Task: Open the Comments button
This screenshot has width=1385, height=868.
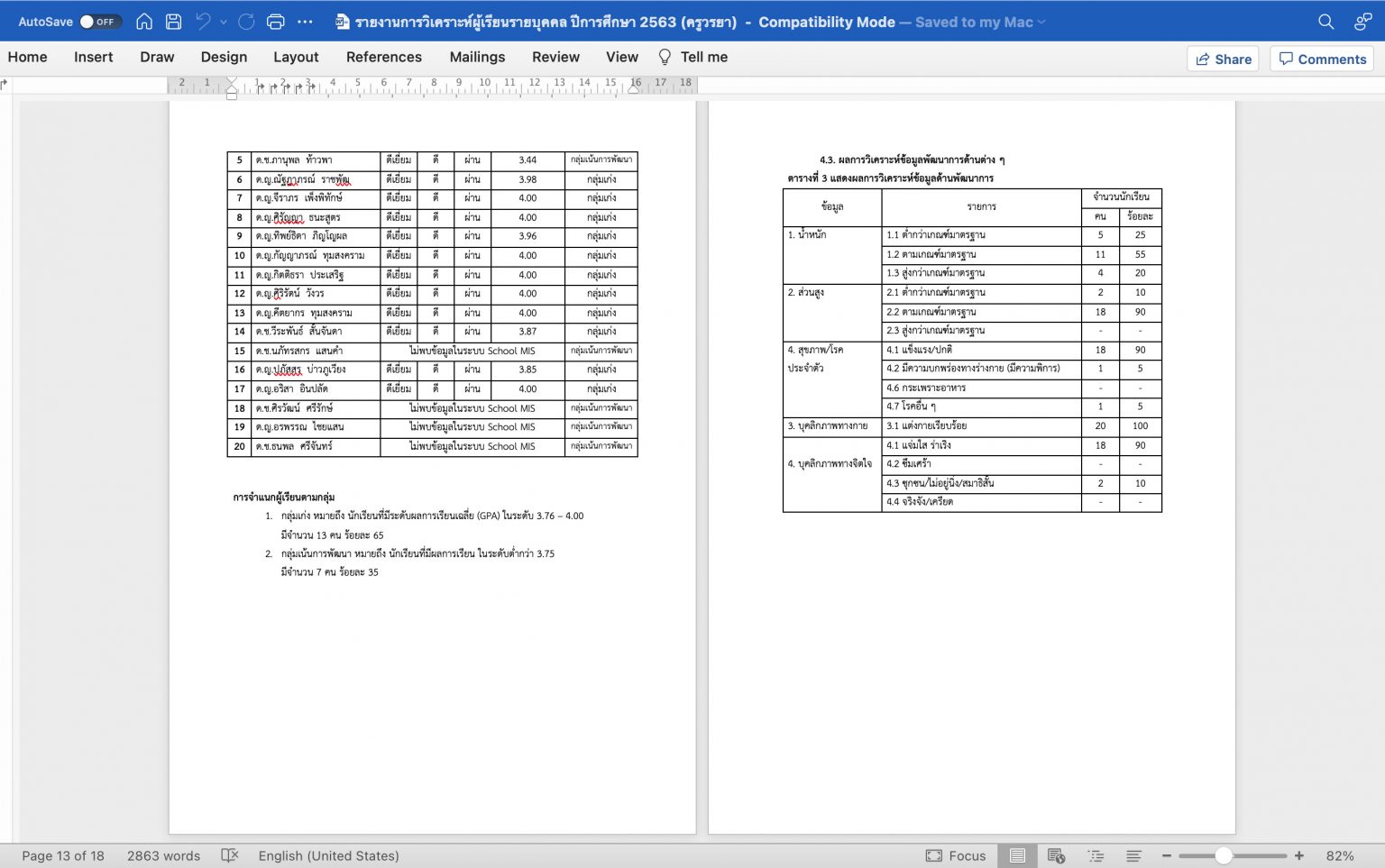Action: coord(1322,59)
